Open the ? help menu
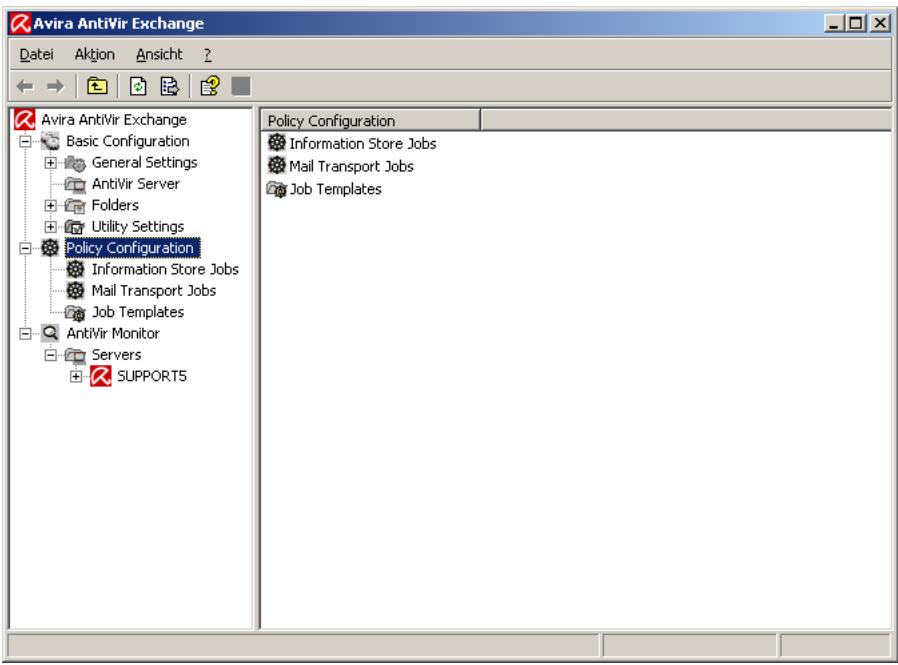Screen dimensions: 898x665 [x=208, y=54]
